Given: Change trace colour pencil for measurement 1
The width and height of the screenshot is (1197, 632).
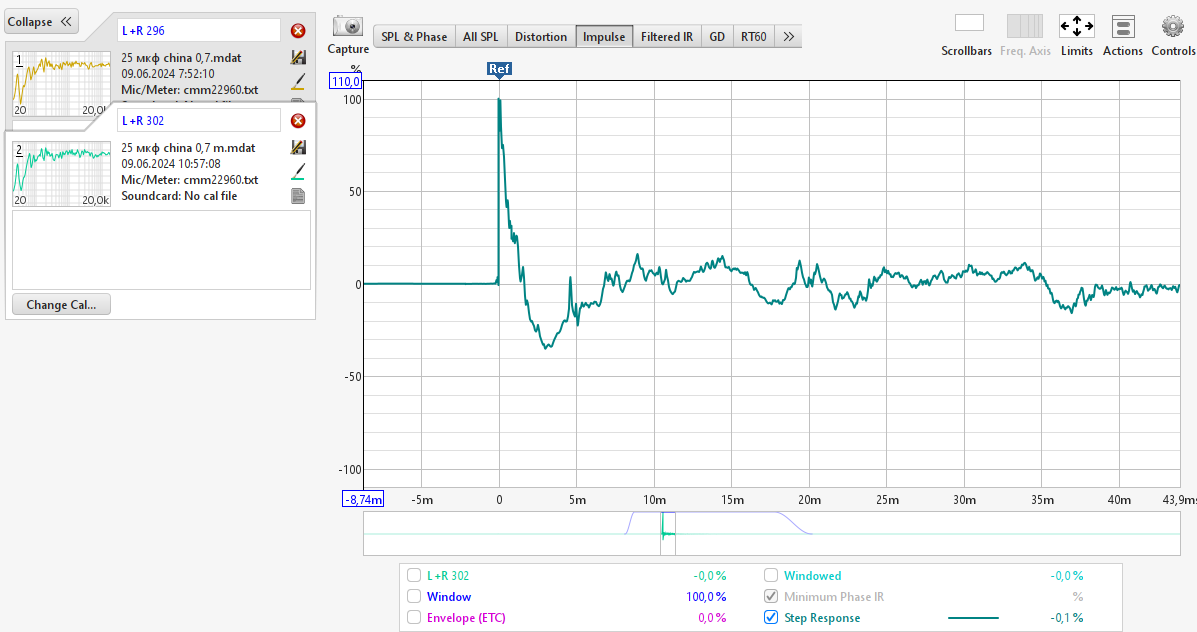Looking at the screenshot, I should [x=298, y=82].
